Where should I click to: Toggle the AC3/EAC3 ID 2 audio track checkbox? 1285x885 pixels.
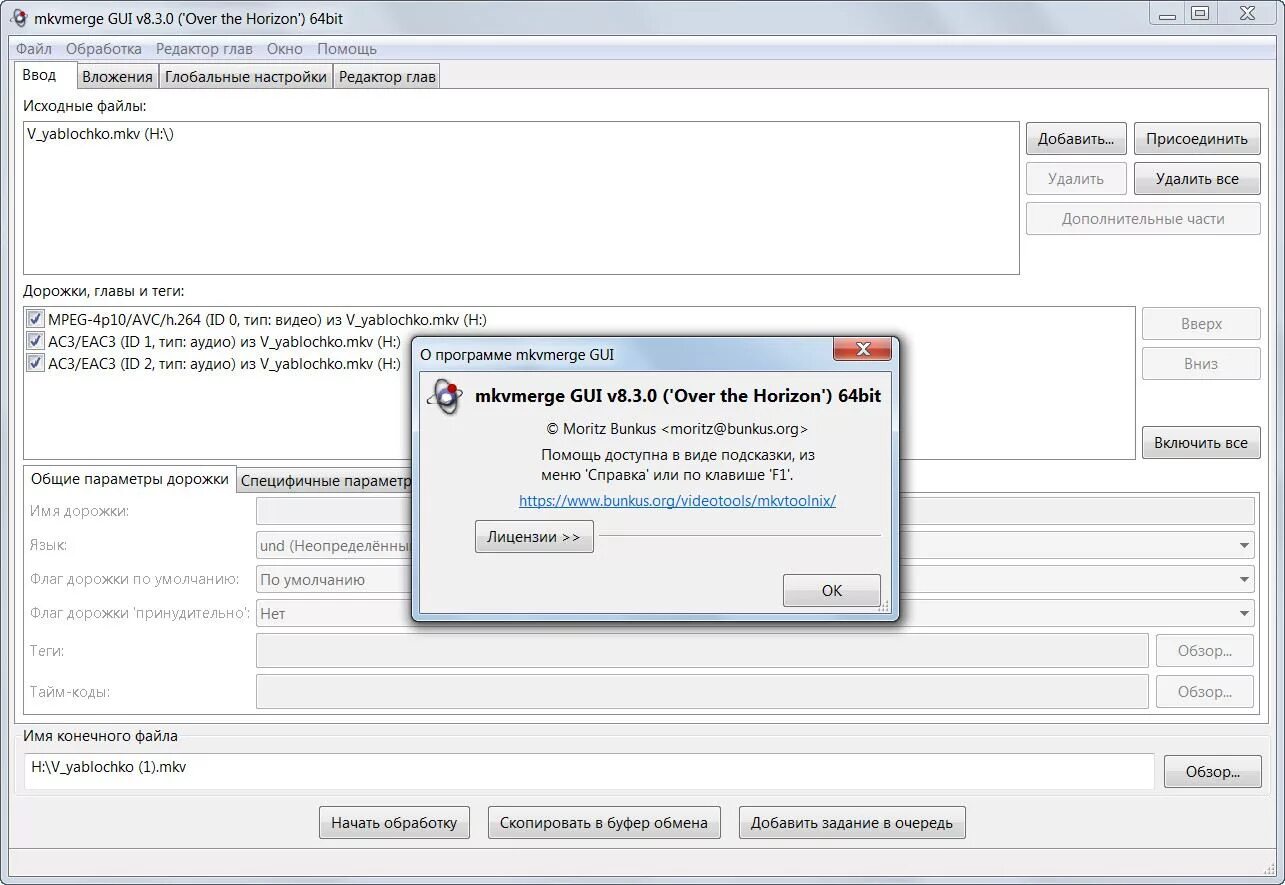coord(35,364)
